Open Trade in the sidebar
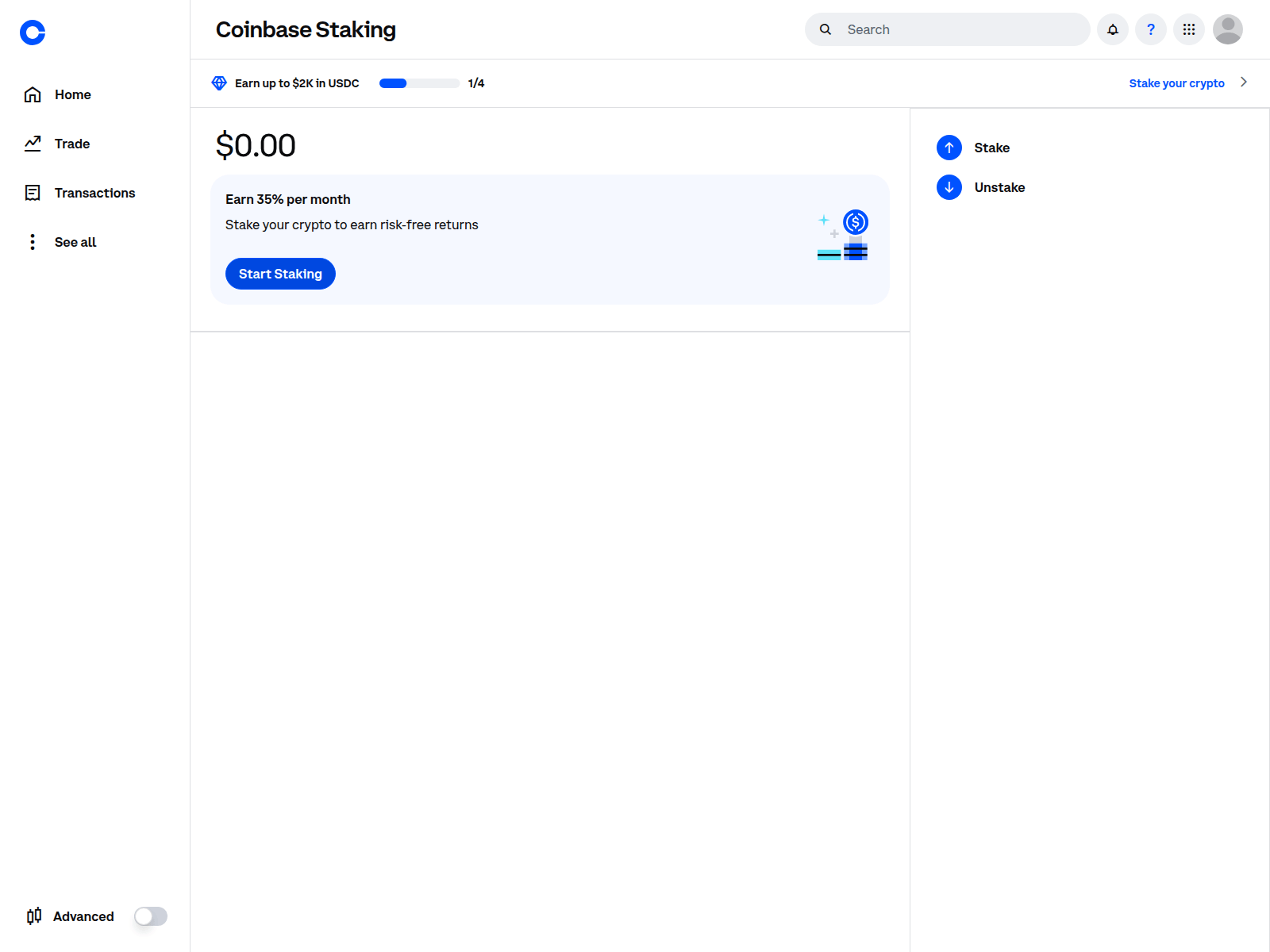This screenshot has height=952, width=1270. pos(71,144)
